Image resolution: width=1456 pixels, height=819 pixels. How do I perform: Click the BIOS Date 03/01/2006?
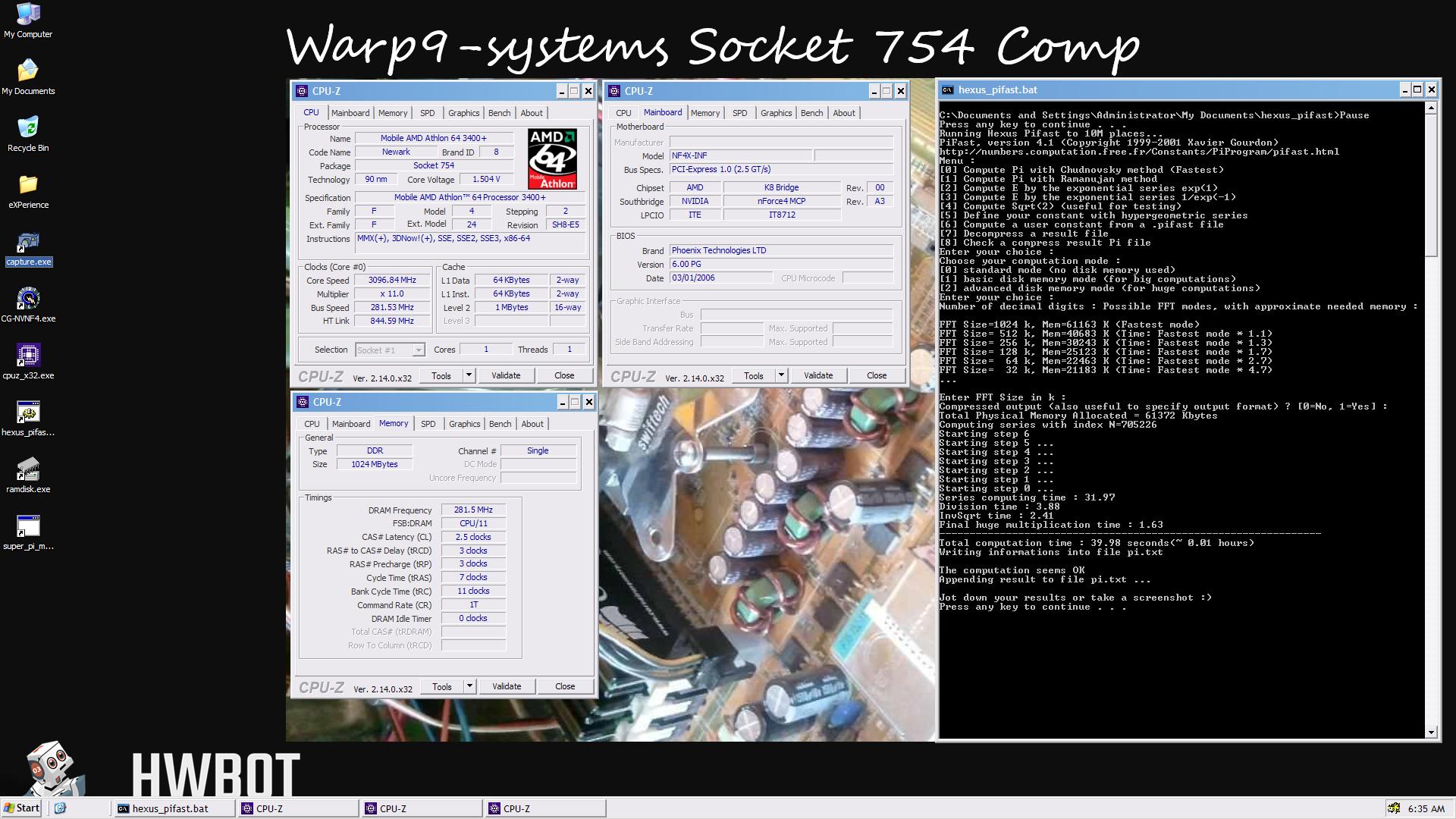click(x=720, y=278)
